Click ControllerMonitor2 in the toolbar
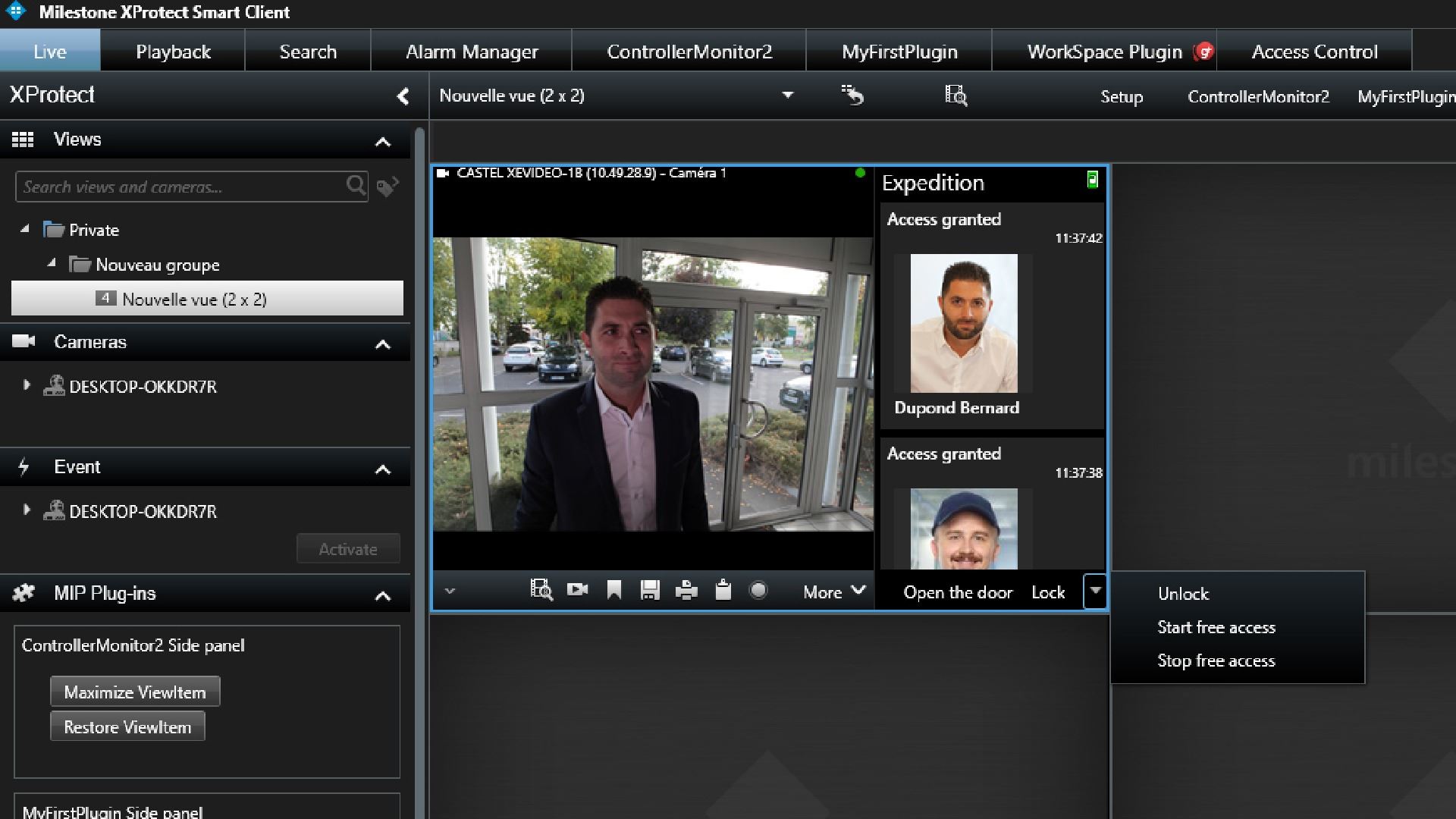 (x=1258, y=96)
